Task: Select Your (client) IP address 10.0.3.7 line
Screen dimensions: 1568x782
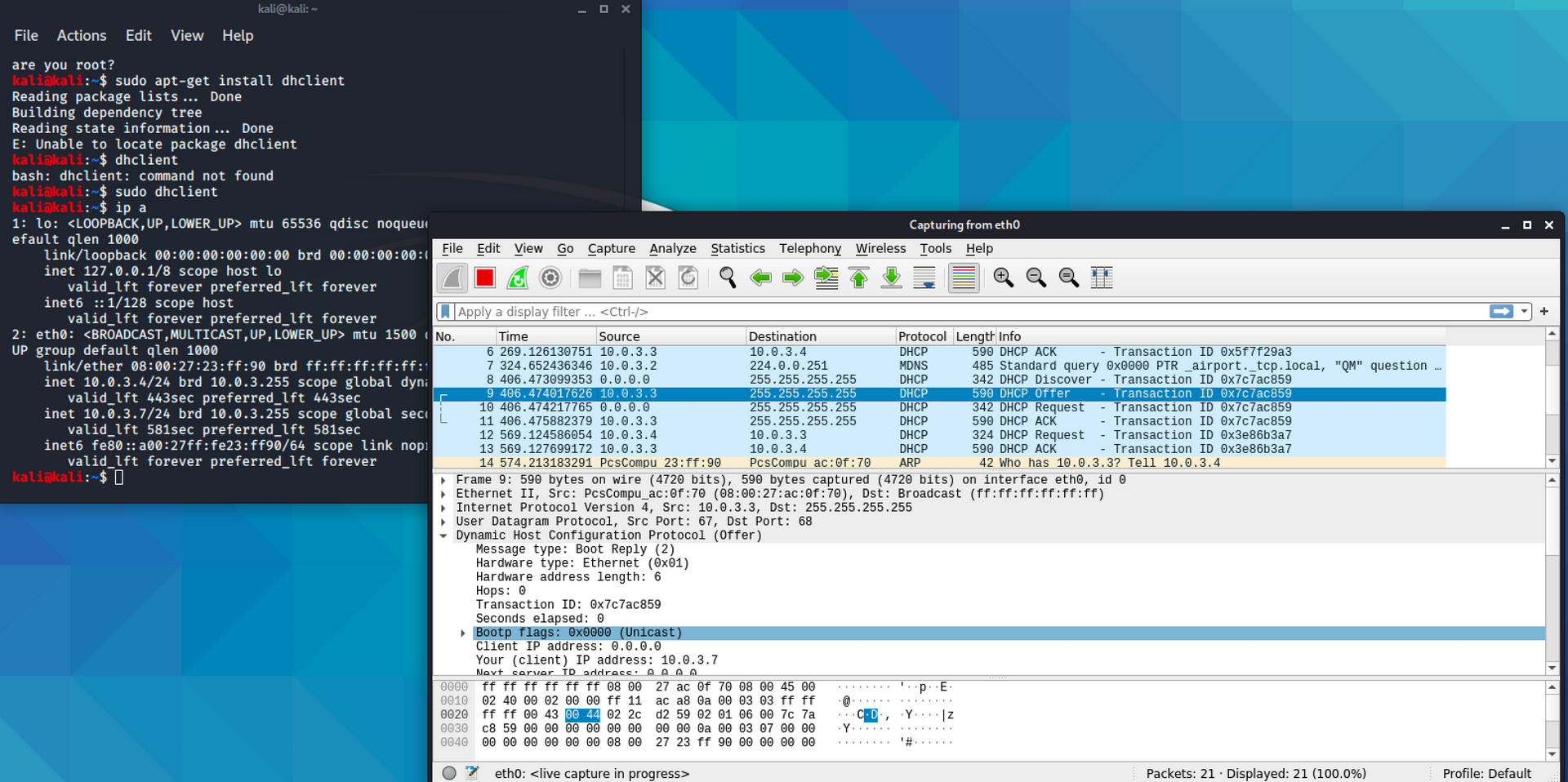Action: point(597,660)
